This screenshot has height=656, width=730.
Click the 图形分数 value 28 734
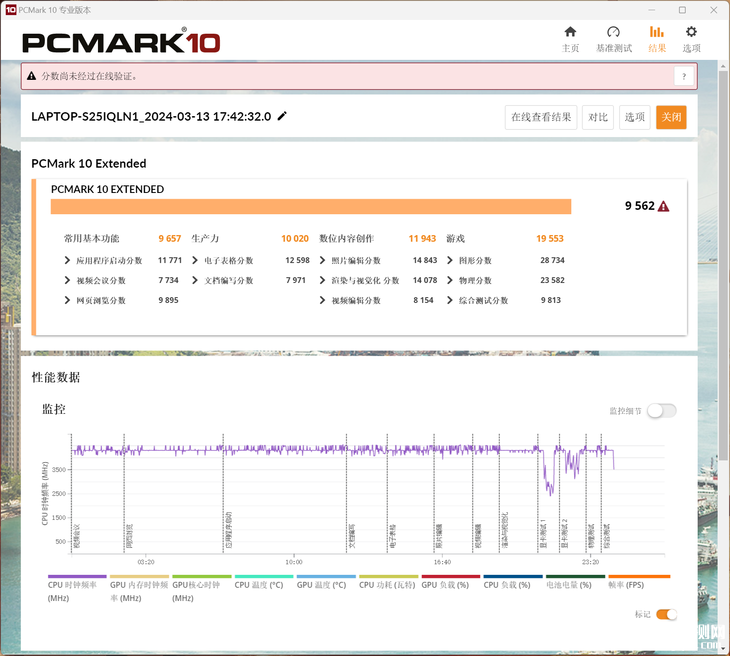[552, 260]
